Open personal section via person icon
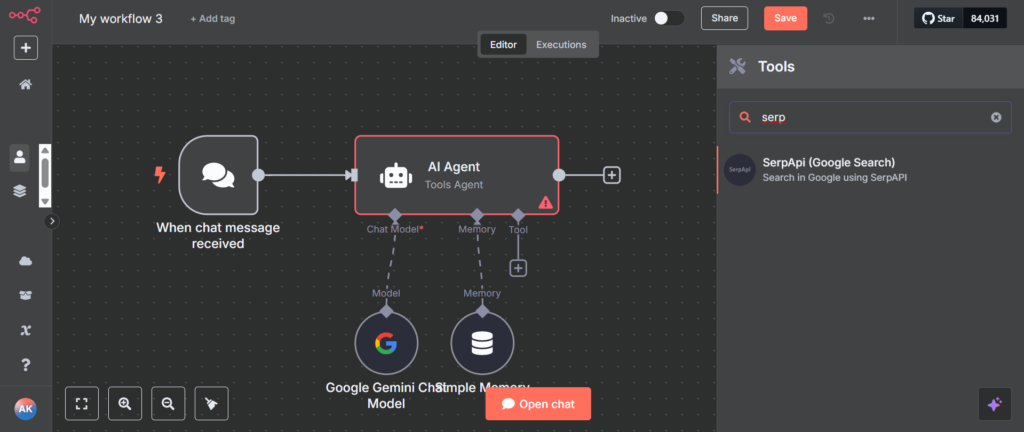The width and height of the screenshot is (1024, 432). (20, 157)
